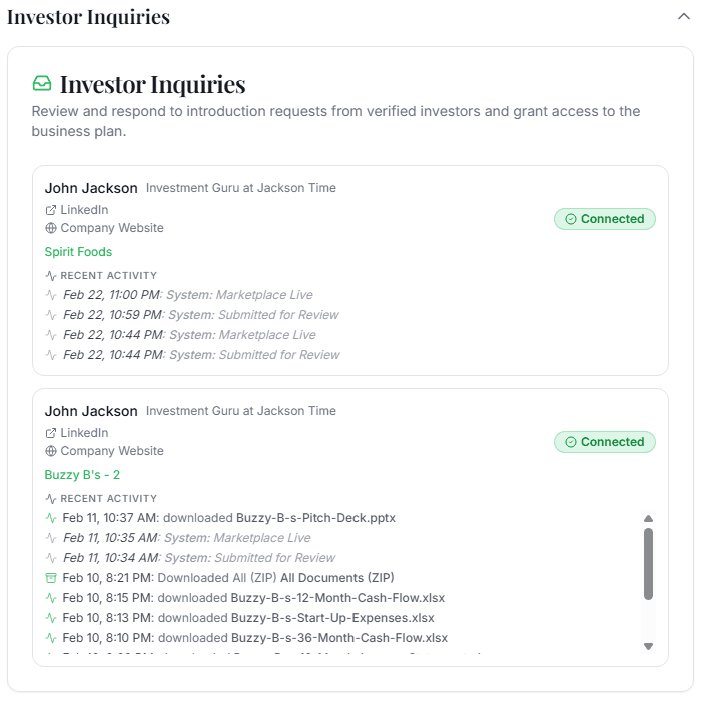Select the Buzzy-B-s-12-Month-Cash-Flow.xlsx entry

coord(245,598)
